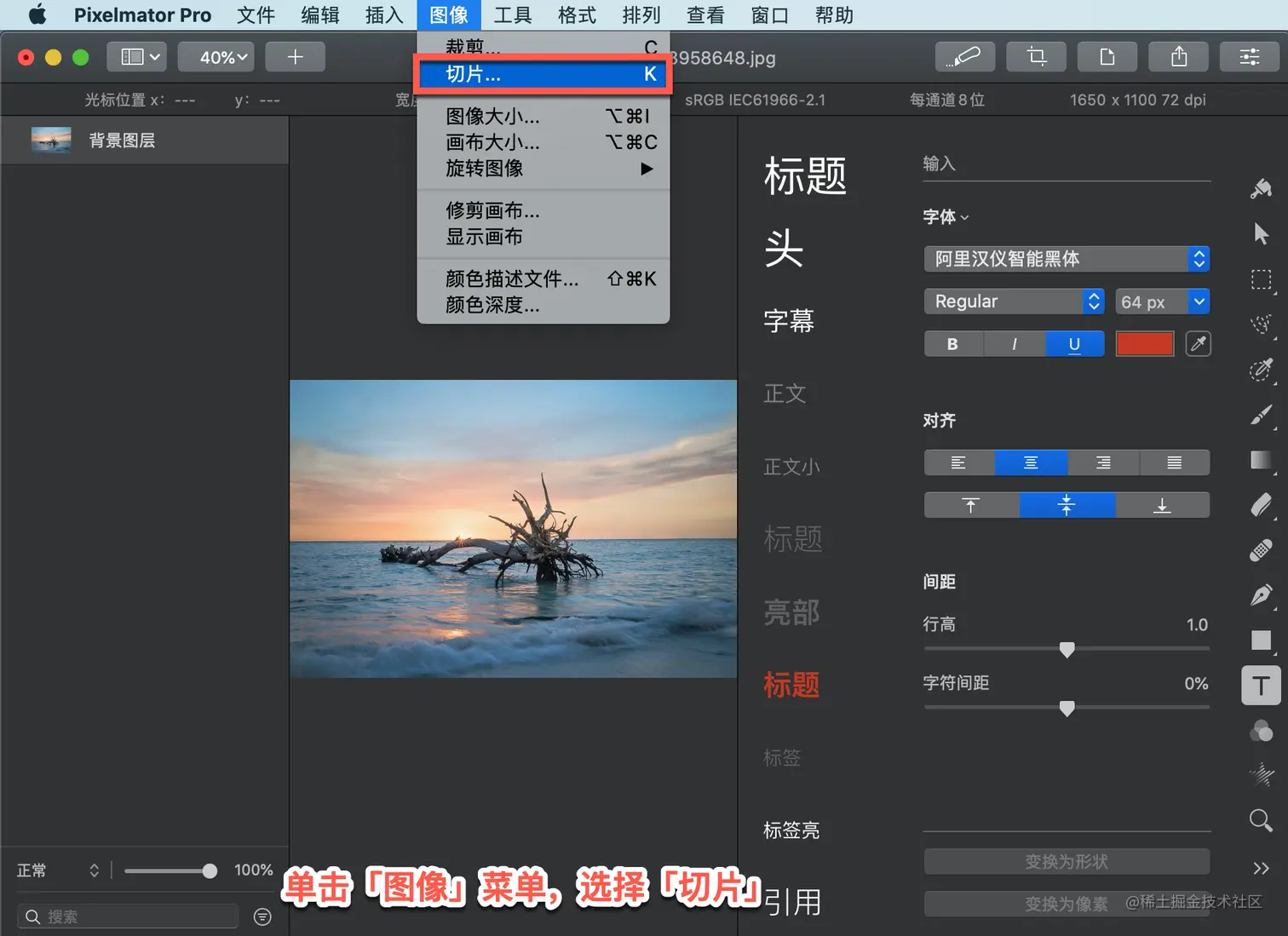Click the 行高 slider handle
This screenshot has height=936, width=1288.
pos(1067,650)
